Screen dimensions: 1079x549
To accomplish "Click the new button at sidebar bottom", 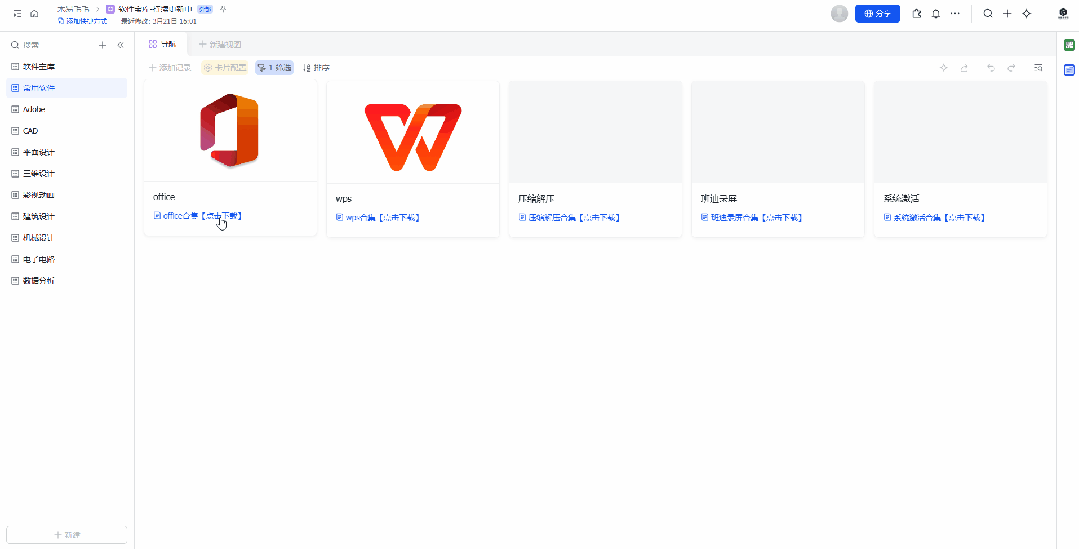I will tap(67, 535).
